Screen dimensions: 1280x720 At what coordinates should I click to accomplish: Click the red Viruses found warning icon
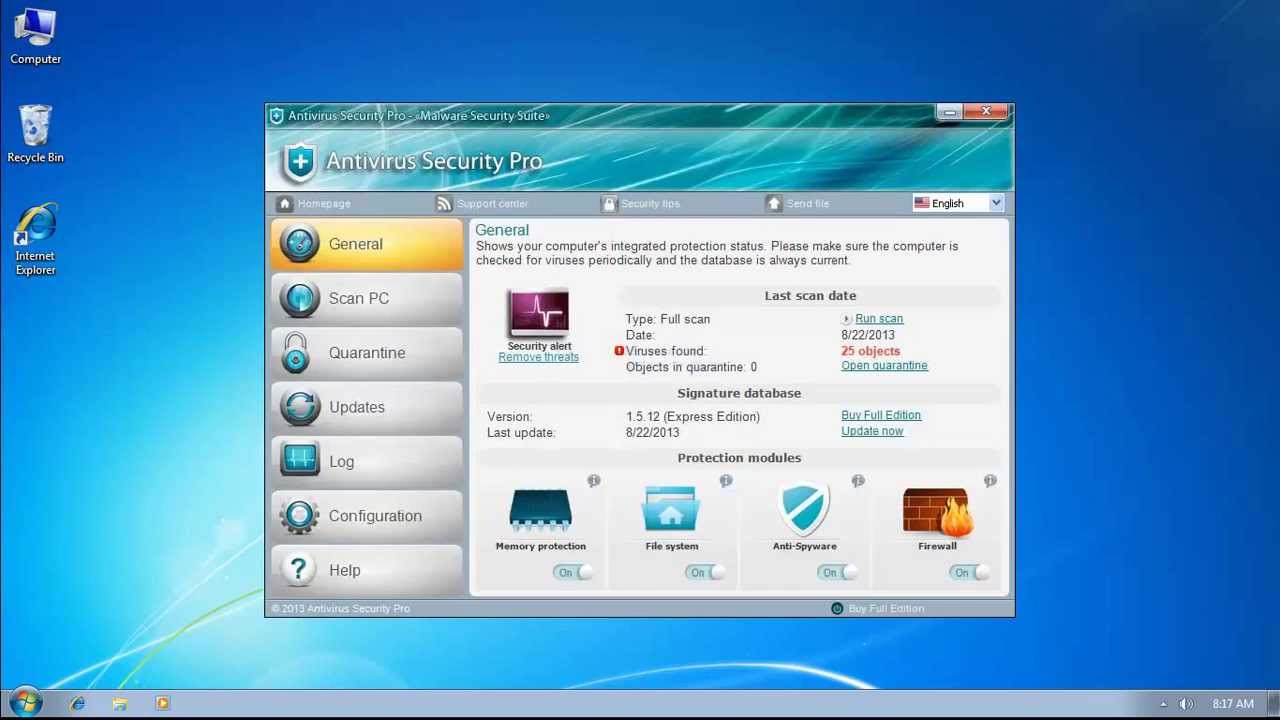point(619,351)
